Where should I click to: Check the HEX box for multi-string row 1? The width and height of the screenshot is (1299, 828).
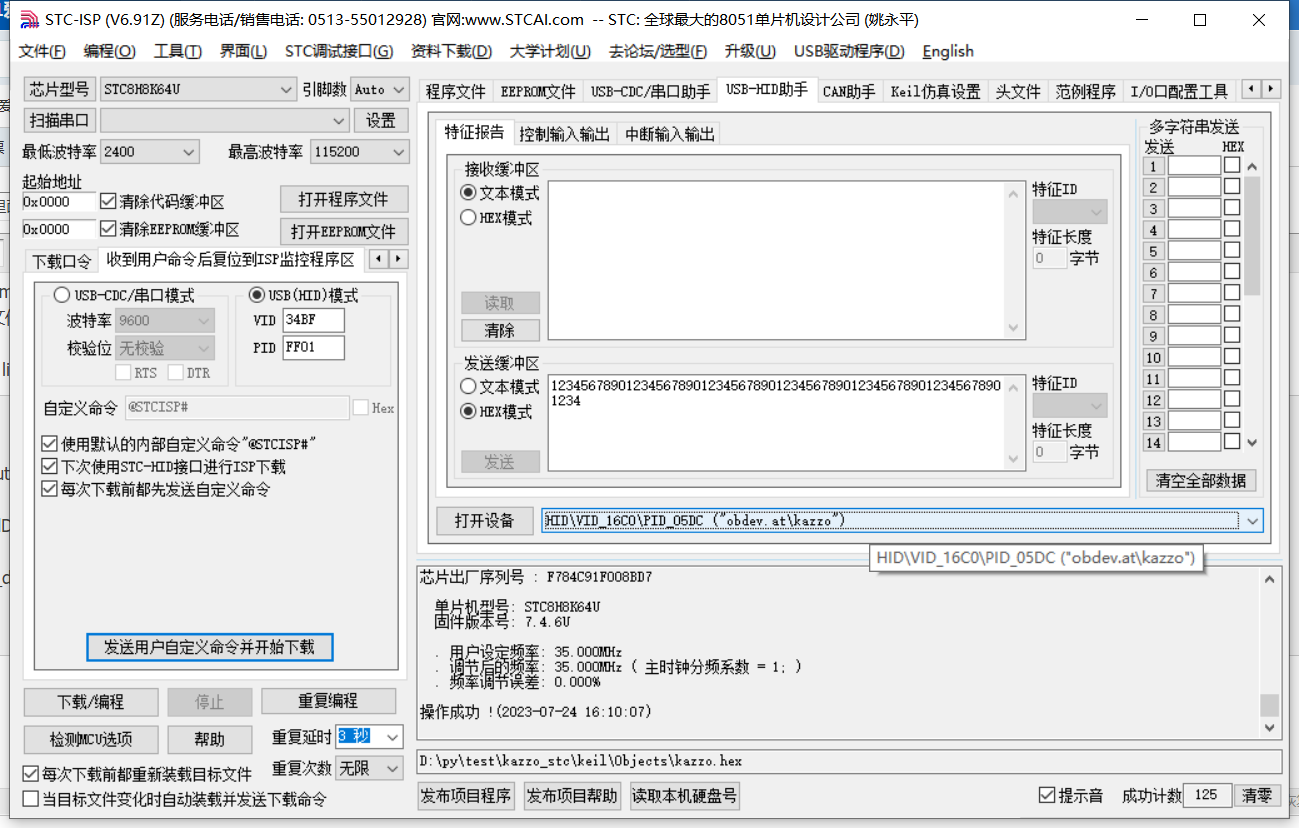click(1232, 165)
